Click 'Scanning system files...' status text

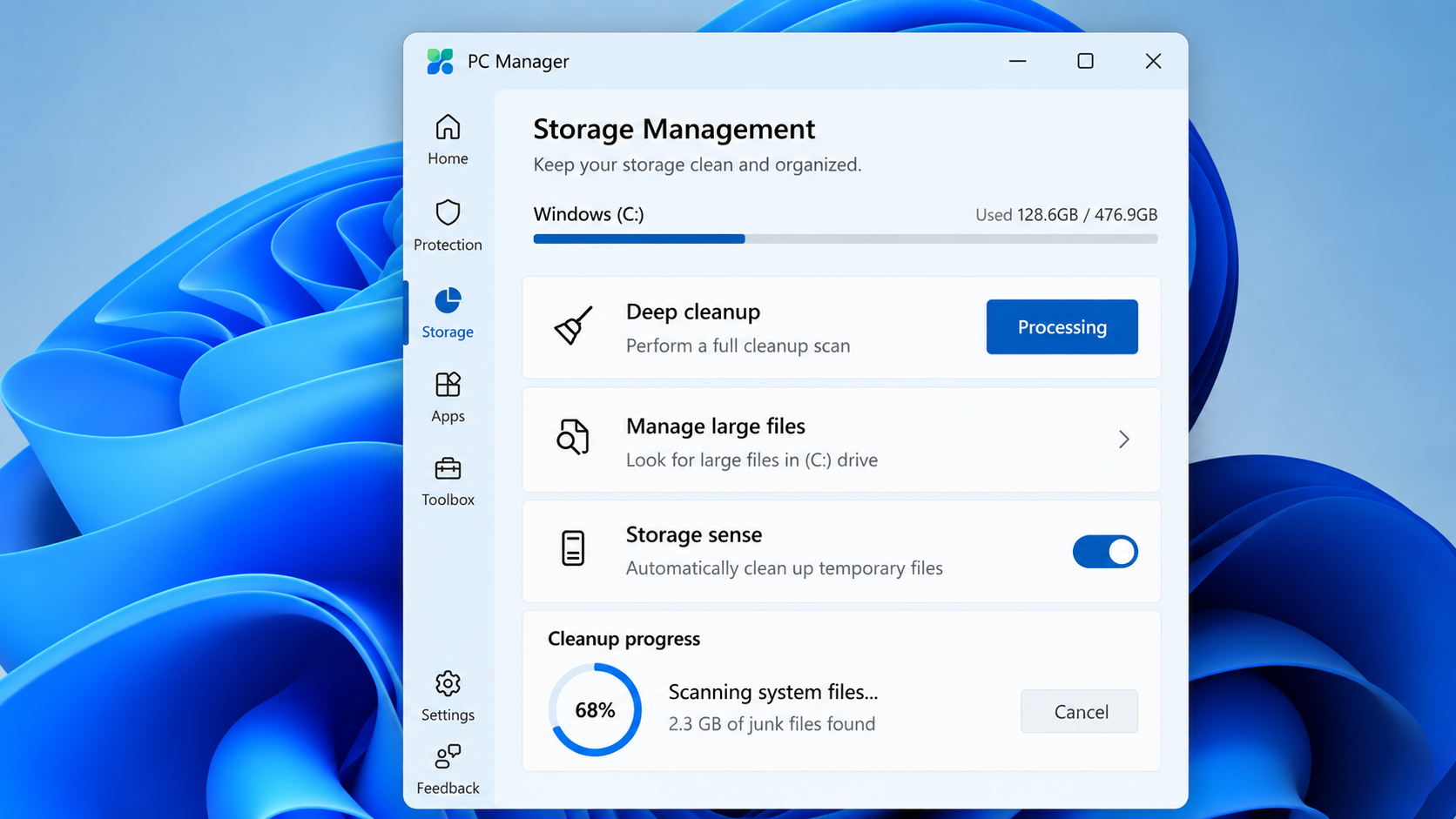click(773, 692)
